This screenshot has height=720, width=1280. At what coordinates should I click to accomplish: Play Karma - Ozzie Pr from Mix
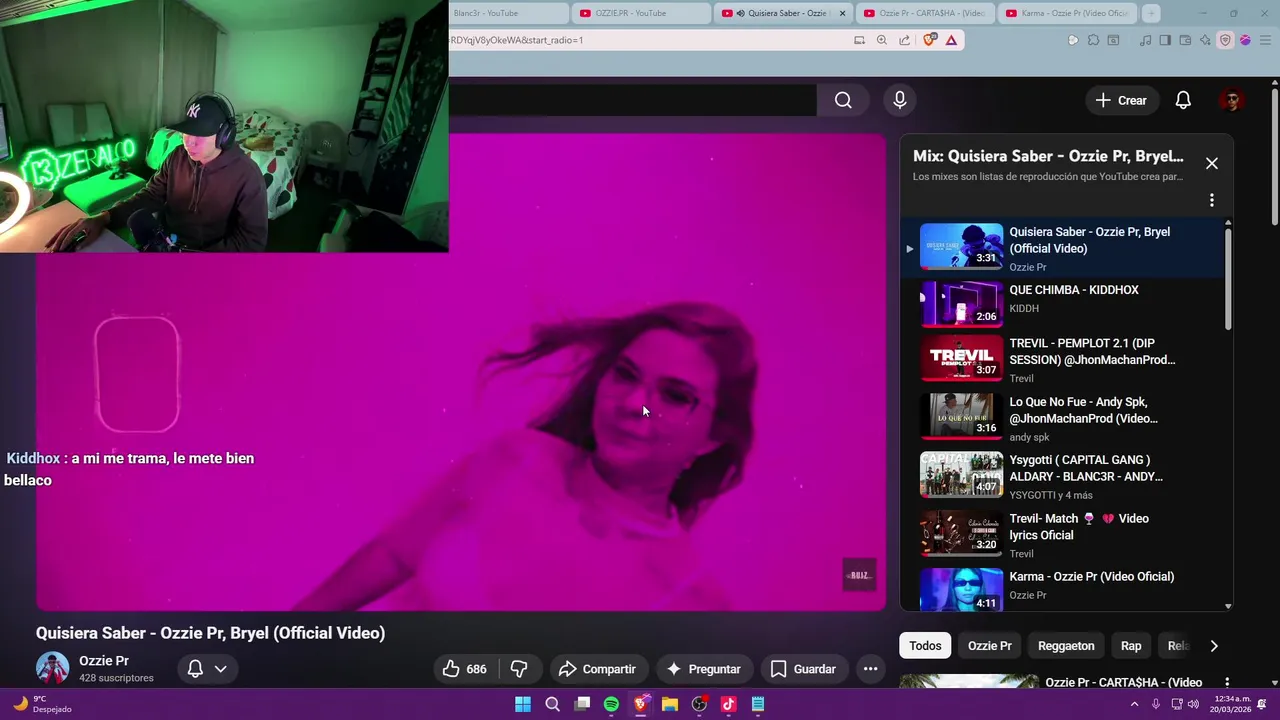pyautogui.click(x=1062, y=588)
